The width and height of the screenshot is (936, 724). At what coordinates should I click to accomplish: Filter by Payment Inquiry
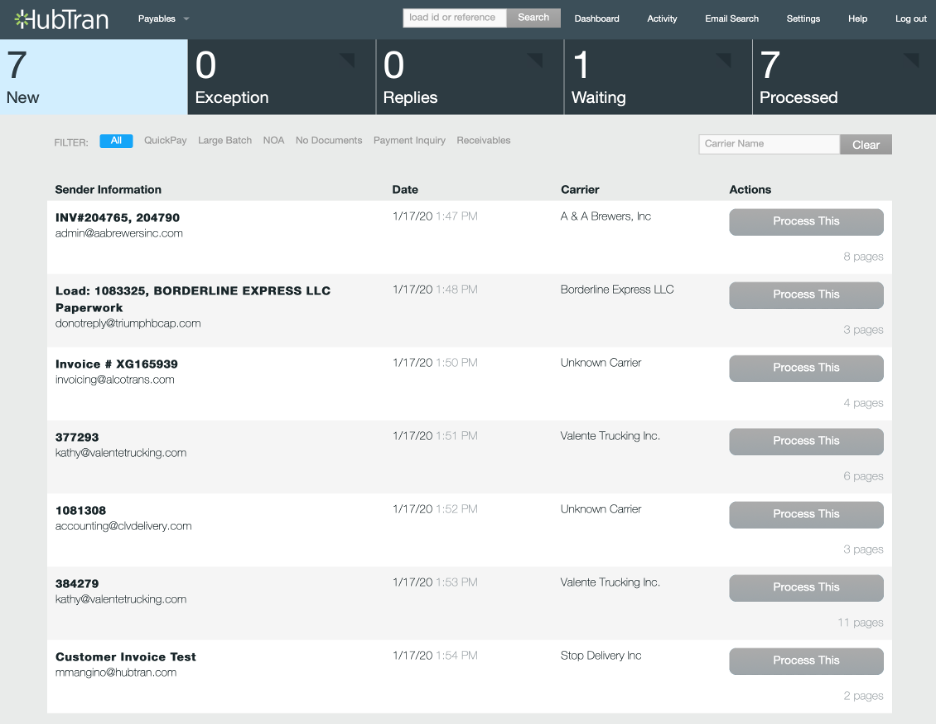[410, 141]
